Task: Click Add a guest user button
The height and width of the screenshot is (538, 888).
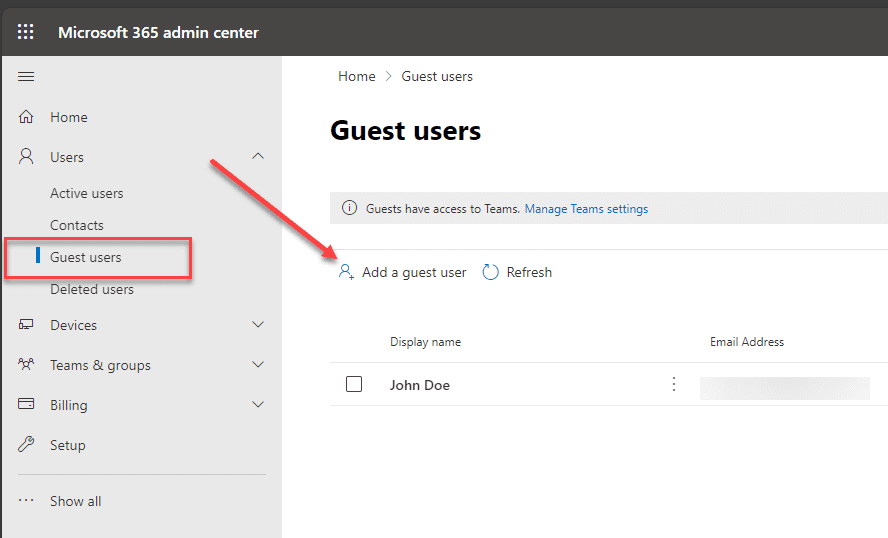Action: click(402, 272)
